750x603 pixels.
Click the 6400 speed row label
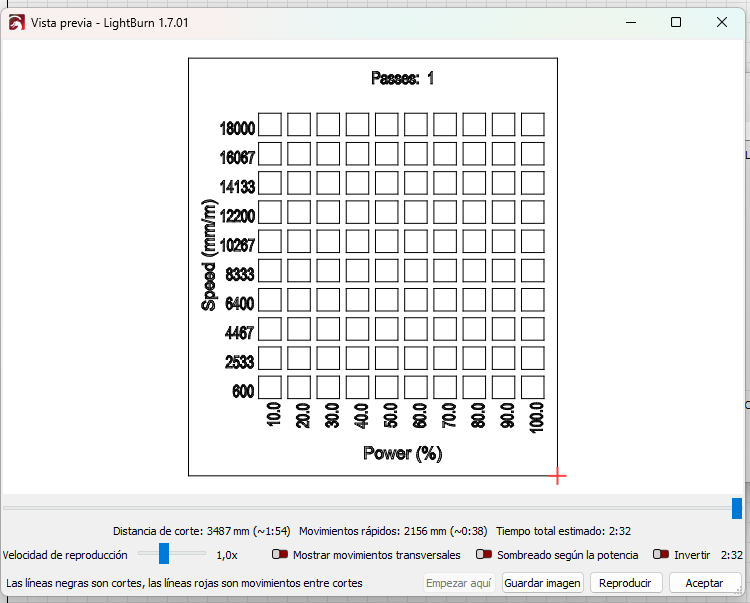tap(240, 304)
